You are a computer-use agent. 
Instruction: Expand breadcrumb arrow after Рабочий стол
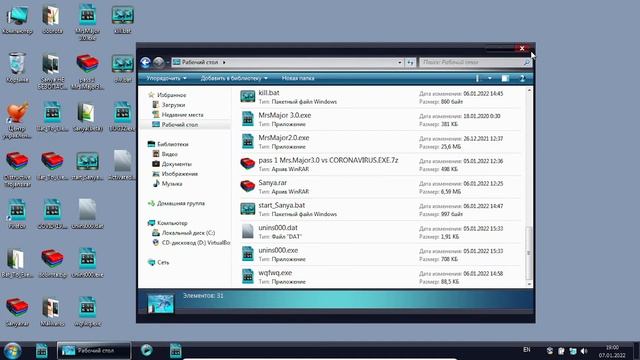coord(224,62)
